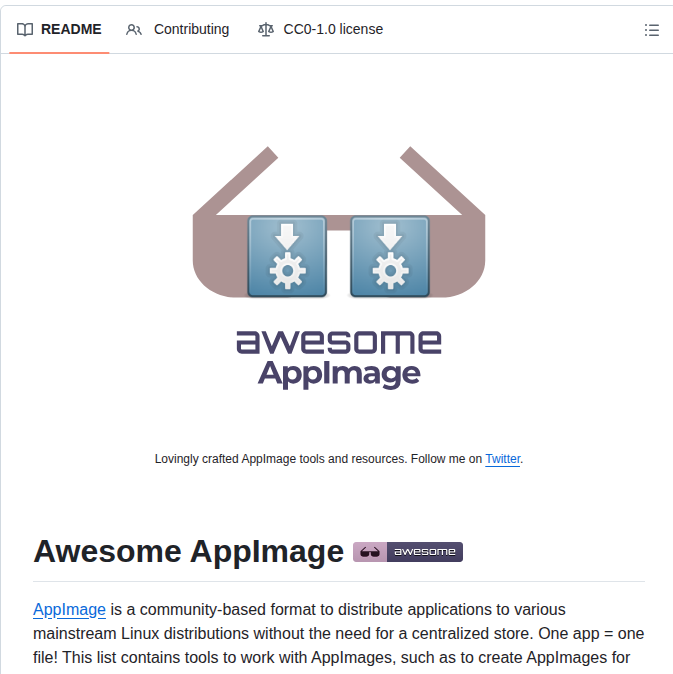Open the README tab
Viewport: 673px width, 674px height.
[59, 29]
